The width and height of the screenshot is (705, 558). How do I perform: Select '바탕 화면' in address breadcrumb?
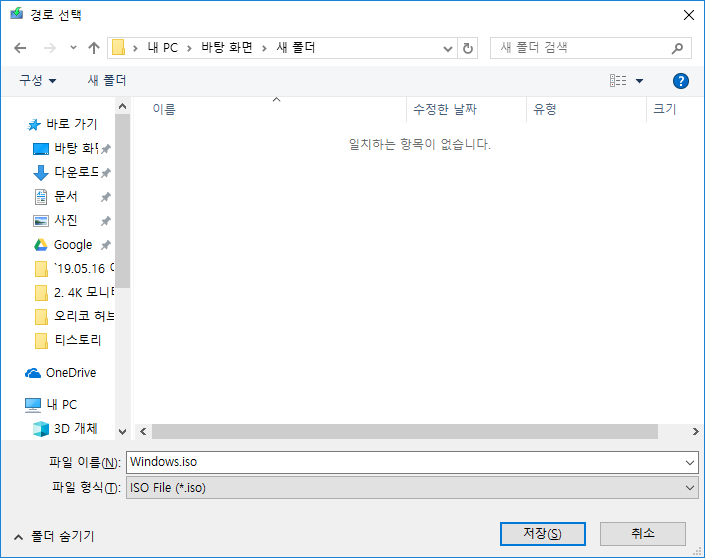(227, 48)
